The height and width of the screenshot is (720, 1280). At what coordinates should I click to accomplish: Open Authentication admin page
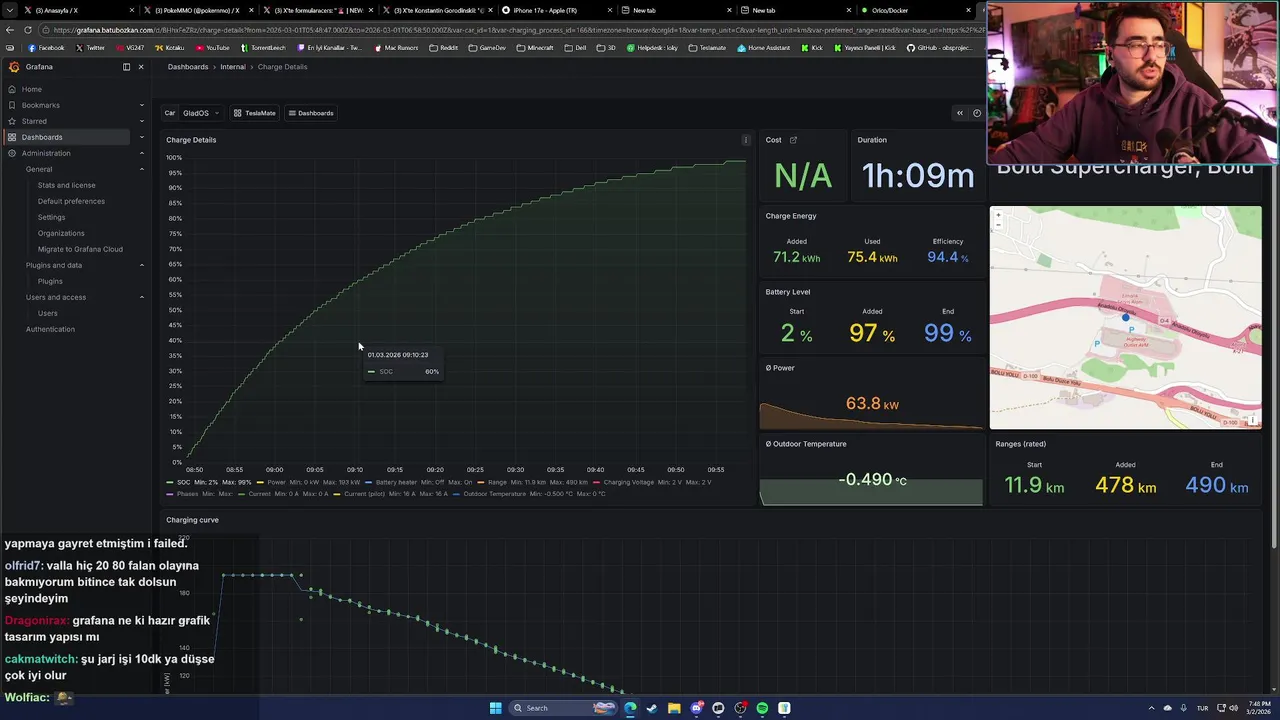pos(50,329)
